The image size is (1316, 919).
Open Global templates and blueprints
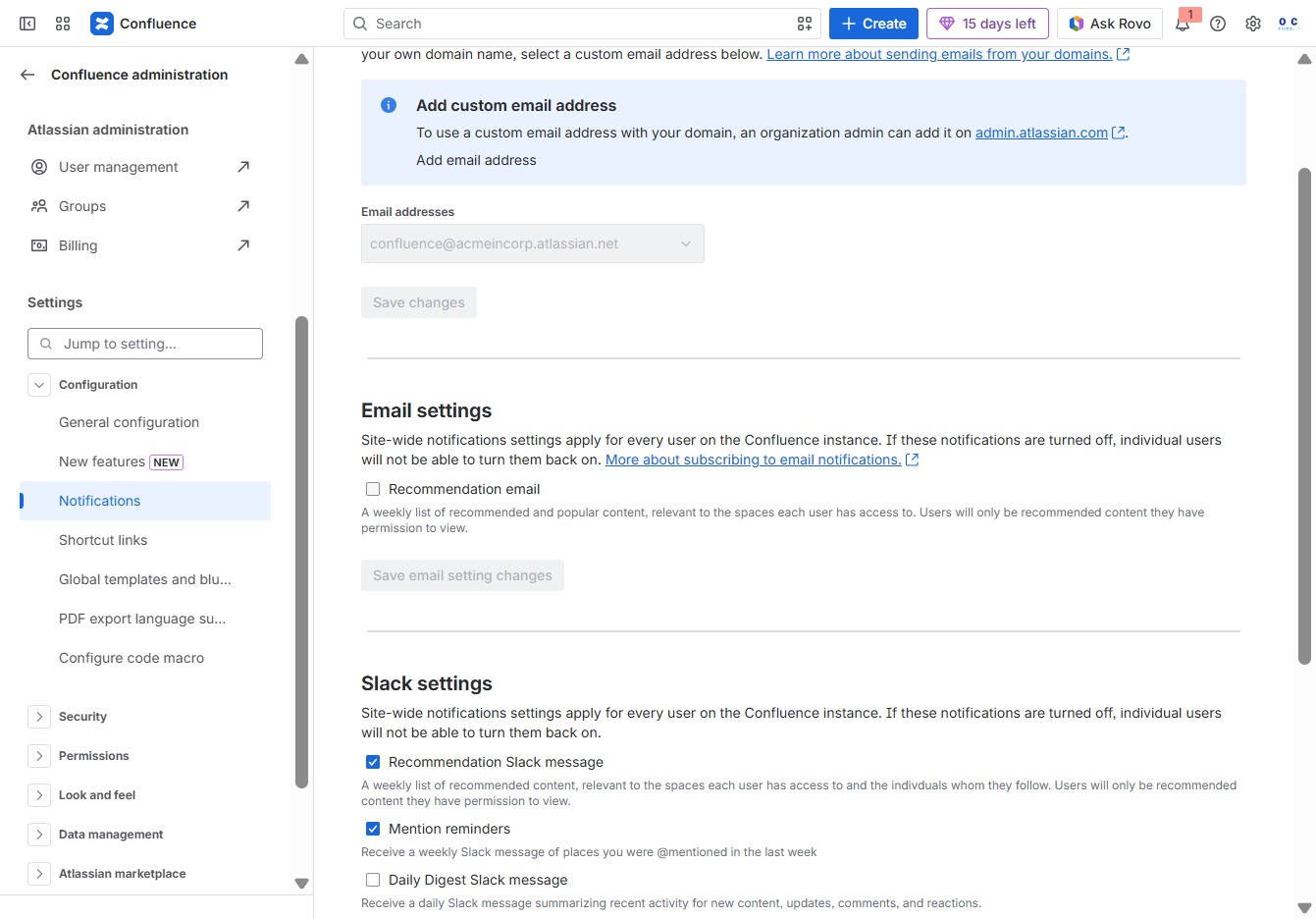(x=145, y=579)
